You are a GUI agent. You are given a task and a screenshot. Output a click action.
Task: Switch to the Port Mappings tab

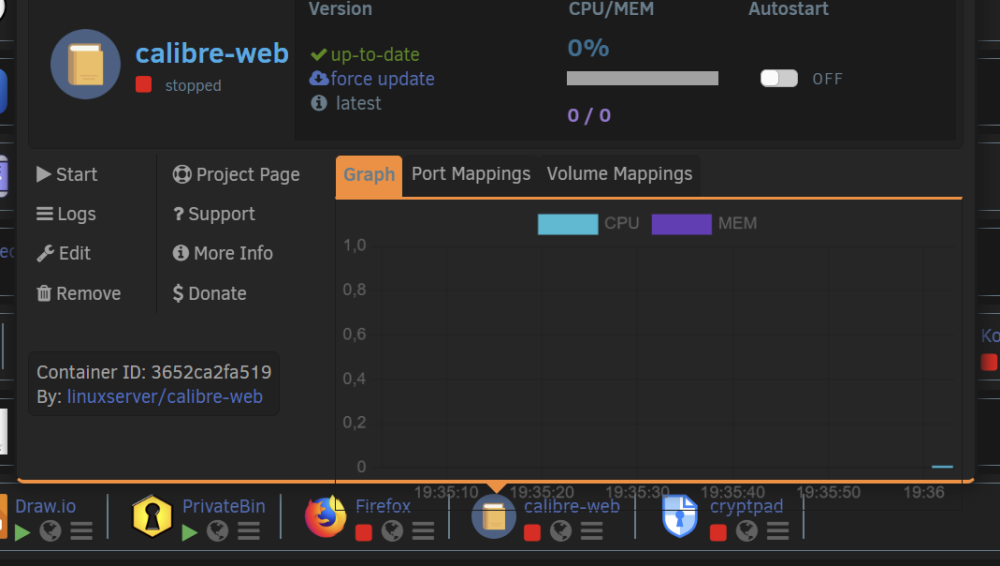(x=471, y=174)
